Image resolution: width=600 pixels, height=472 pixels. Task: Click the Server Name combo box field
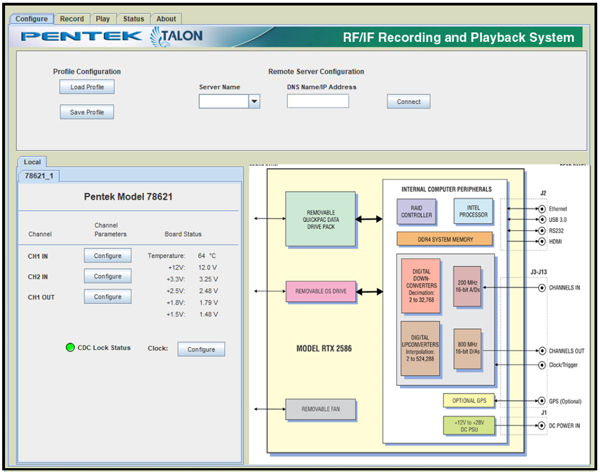pos(229,101)
